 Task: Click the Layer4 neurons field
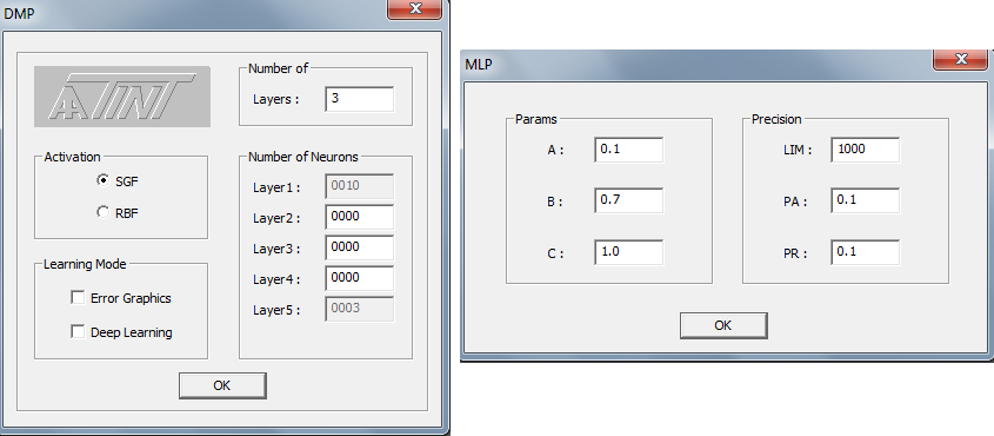(x=359, y=278)
